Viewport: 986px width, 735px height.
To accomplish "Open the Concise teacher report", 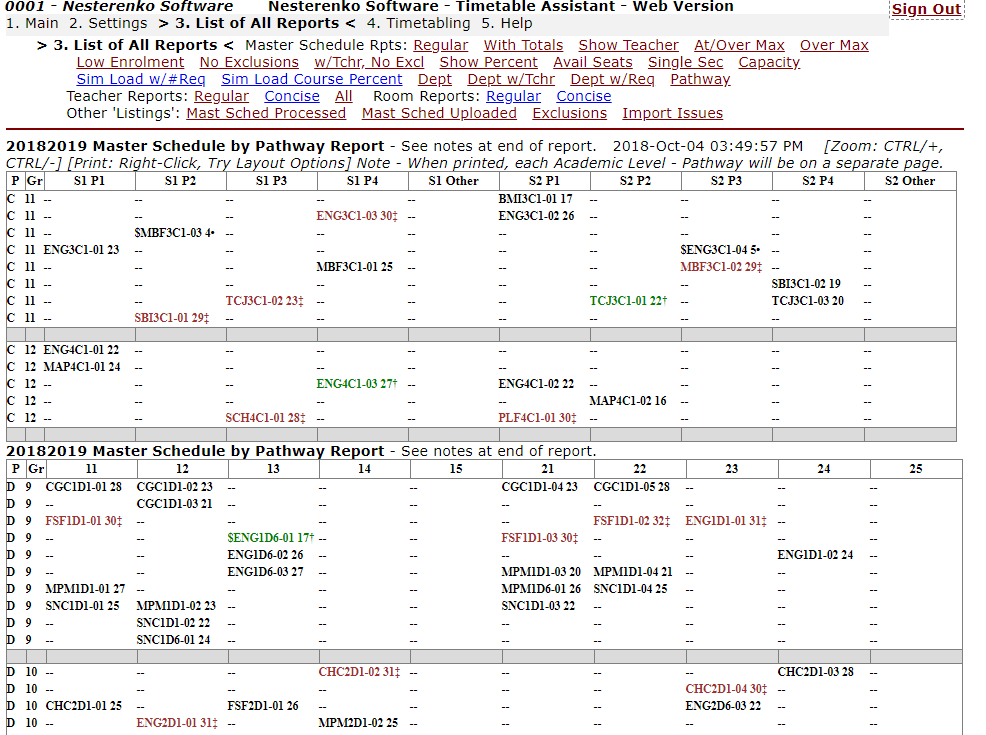I will pos(292,96).
